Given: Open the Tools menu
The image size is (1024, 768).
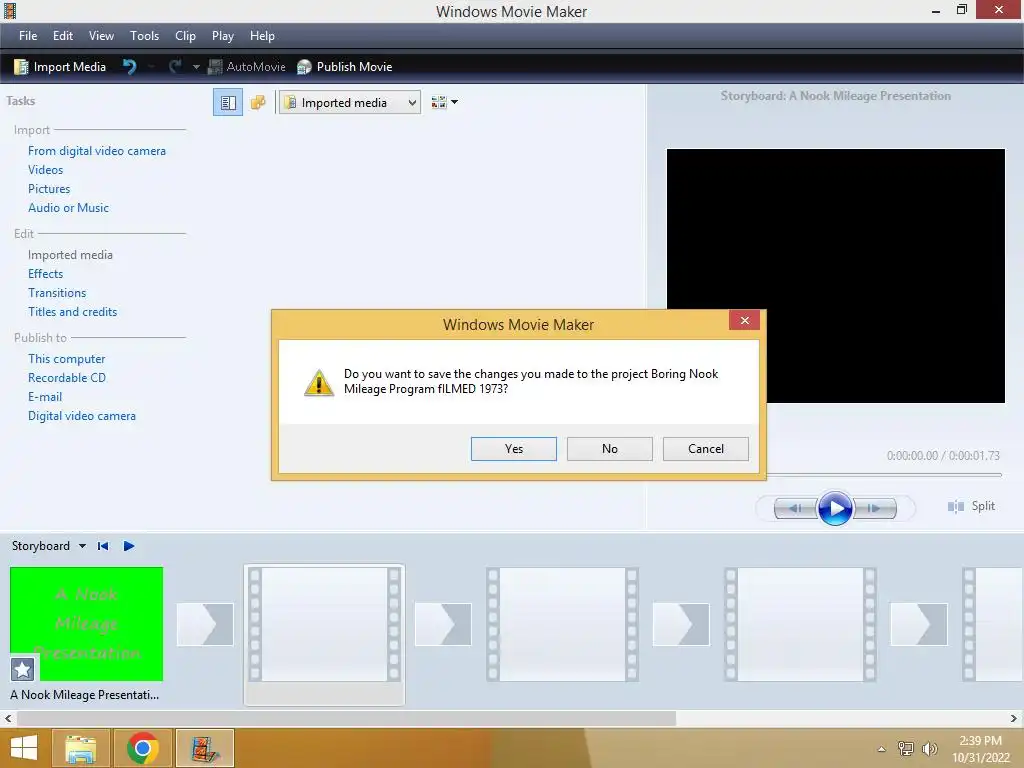Looking at the screenshot, I should [x=144, y=36].
